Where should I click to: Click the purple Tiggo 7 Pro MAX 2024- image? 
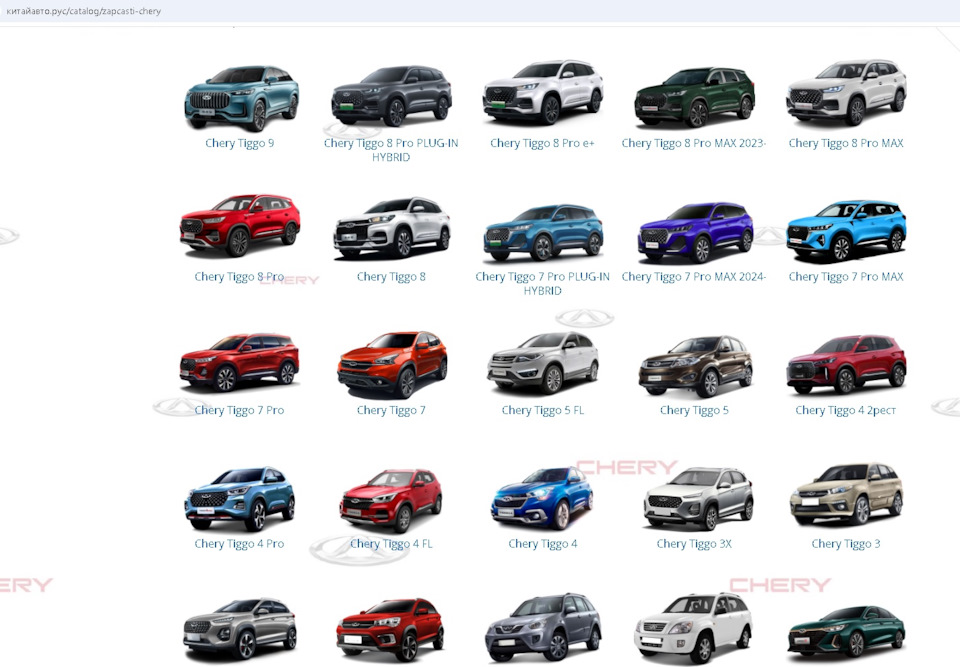(695, 232)
